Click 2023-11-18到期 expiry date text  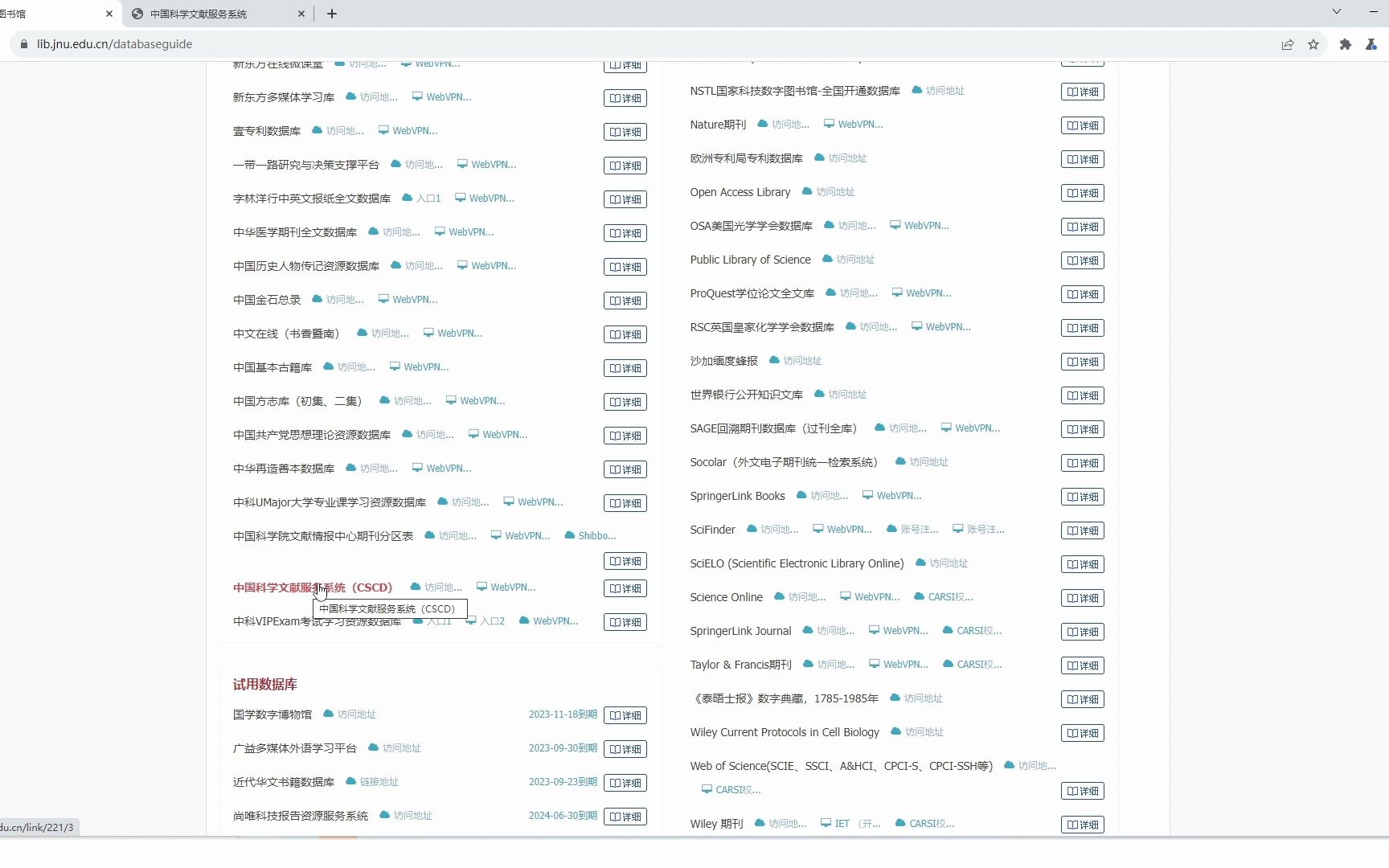coord(563,714)
